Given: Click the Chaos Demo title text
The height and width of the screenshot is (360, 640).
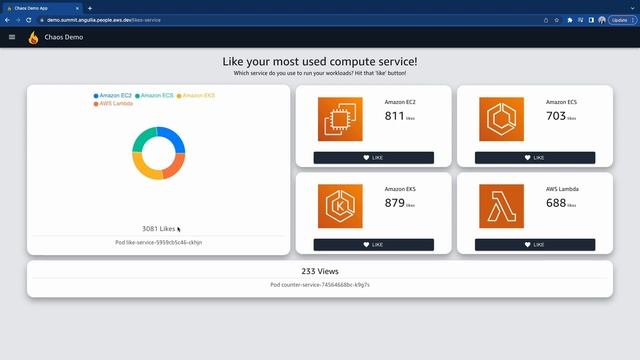Looking at the screenshot, I should [64, 37].
